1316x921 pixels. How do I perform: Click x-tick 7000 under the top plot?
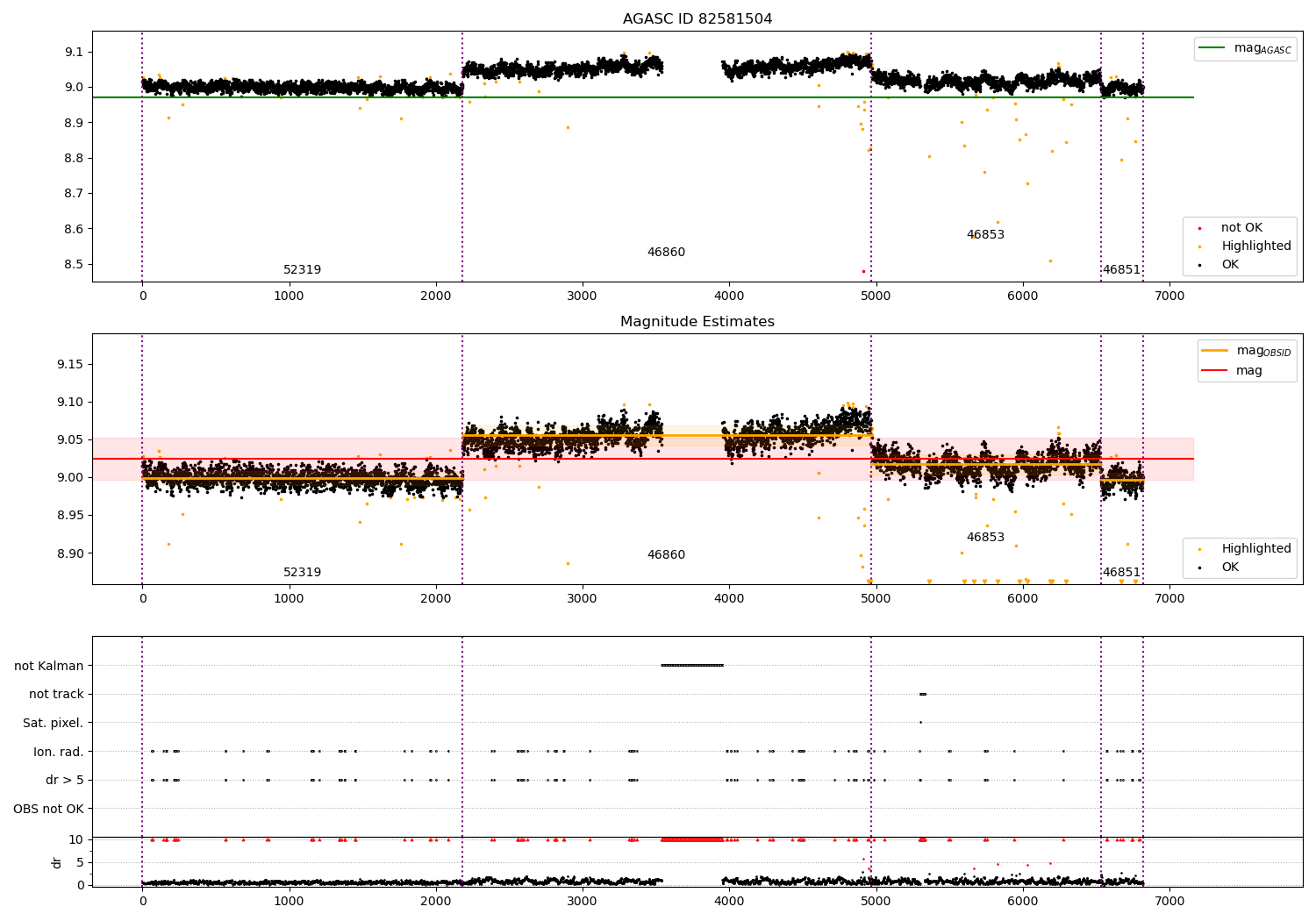(1169, 296)
